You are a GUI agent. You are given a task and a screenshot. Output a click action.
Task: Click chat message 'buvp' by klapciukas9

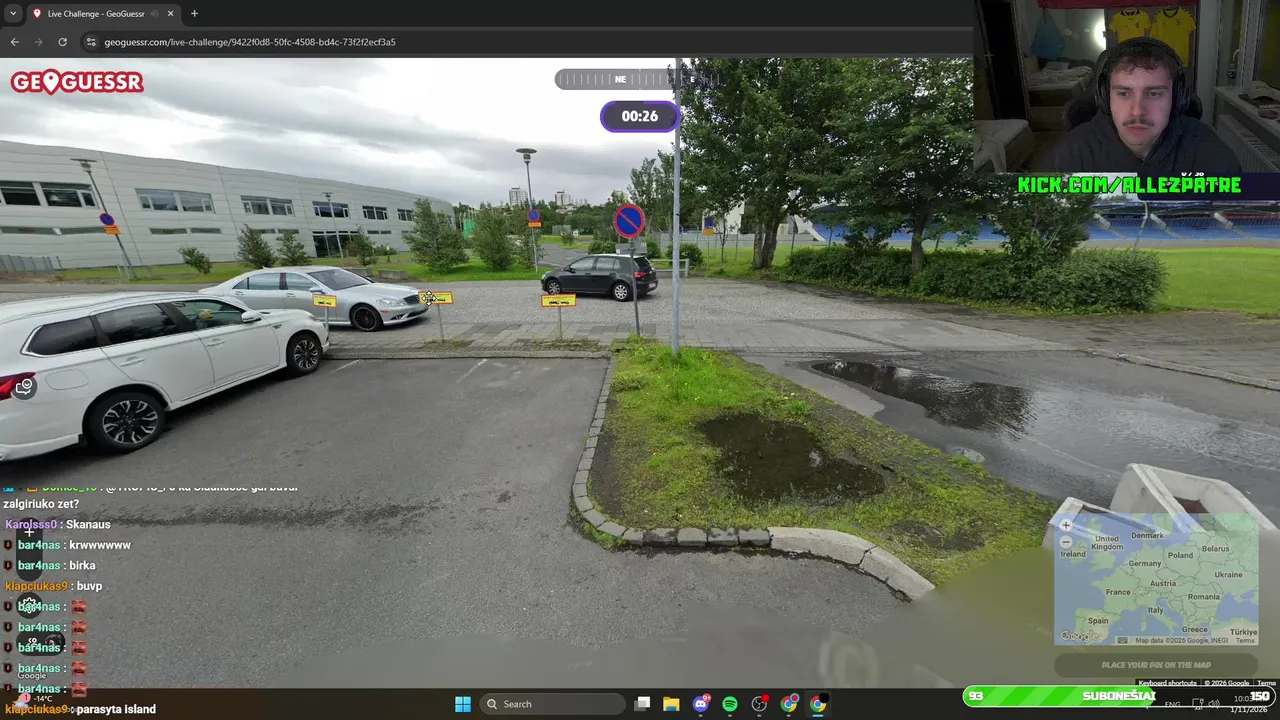[x=89, y=586]
